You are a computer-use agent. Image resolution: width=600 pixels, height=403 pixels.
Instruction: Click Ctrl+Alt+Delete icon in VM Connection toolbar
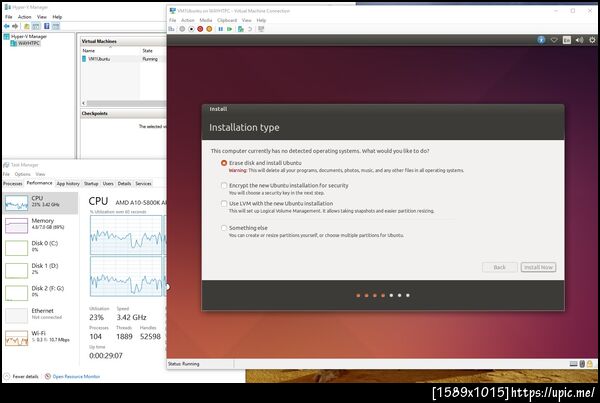(x=171, y=29)
